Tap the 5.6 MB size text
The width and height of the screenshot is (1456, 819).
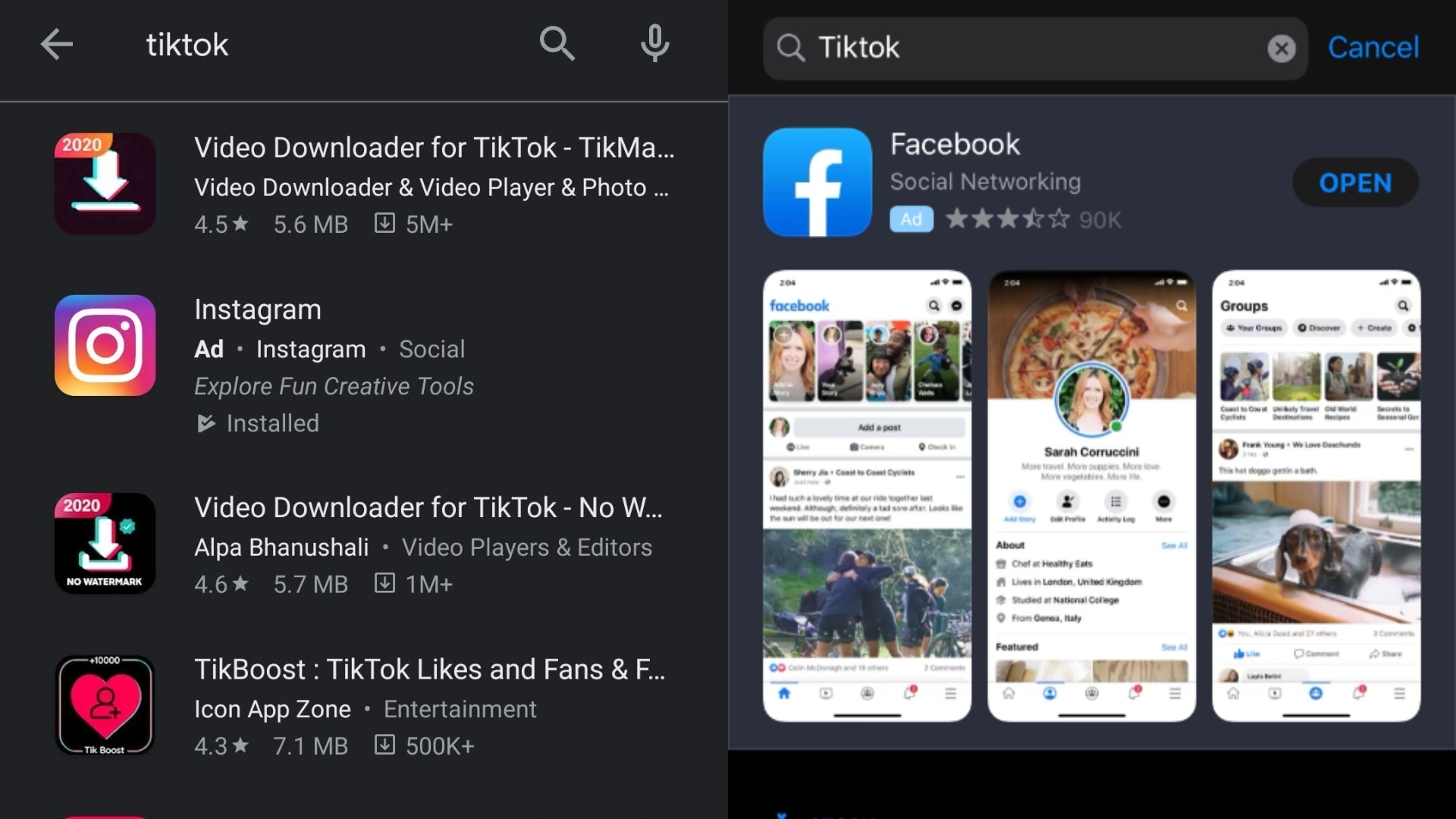[311, 224]
